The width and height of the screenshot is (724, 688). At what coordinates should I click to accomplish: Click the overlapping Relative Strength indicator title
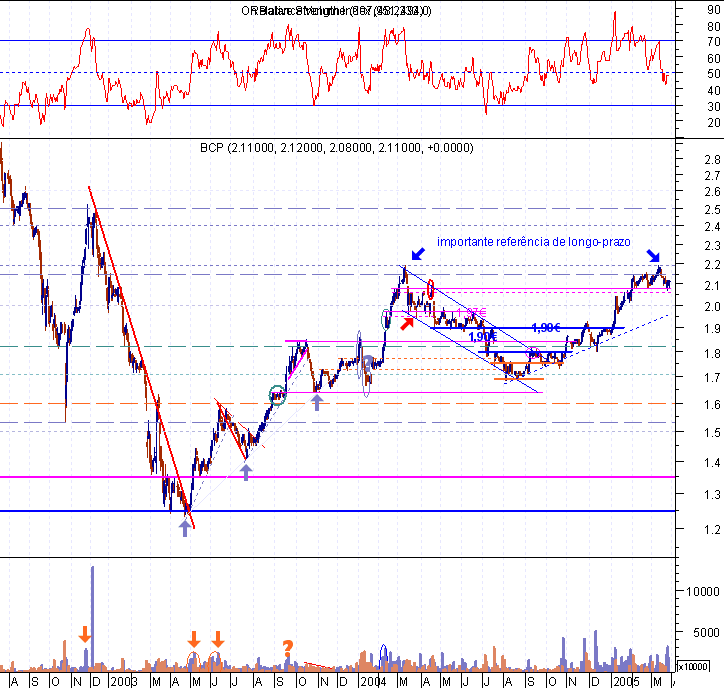click(336, 11)
